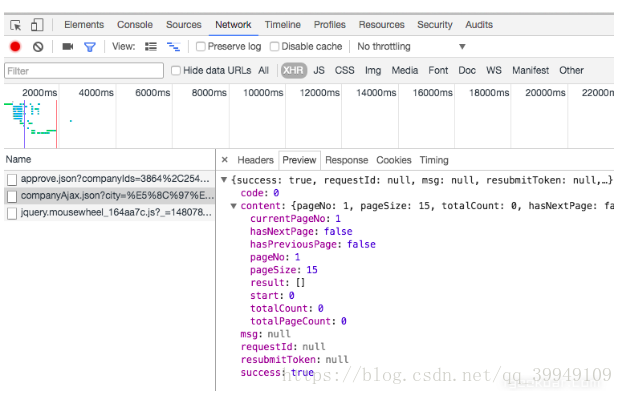This screenshot has height=395, width=623.
Task: Clear the network log with the clear icon
Action: (38, 47)
